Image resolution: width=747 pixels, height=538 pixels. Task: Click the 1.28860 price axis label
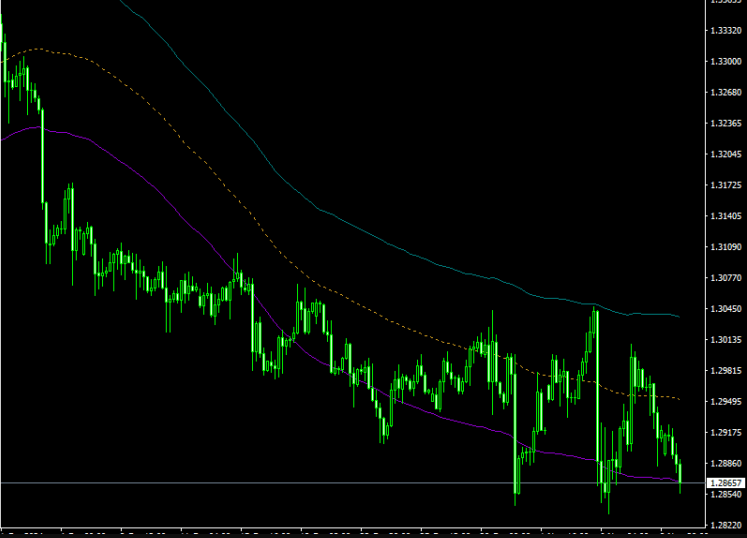coord(726,463)
